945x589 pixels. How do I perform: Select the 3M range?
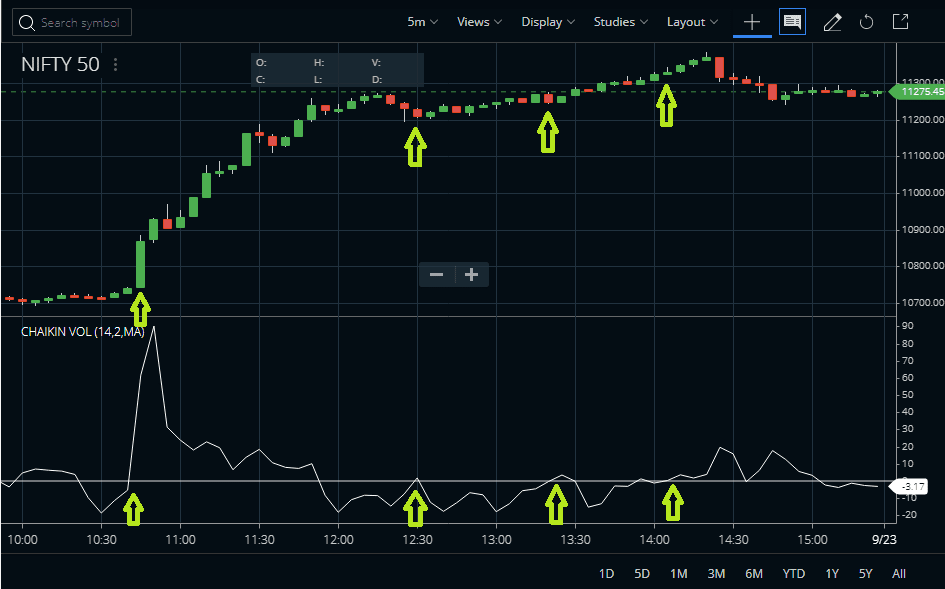(x=716, y=573)
